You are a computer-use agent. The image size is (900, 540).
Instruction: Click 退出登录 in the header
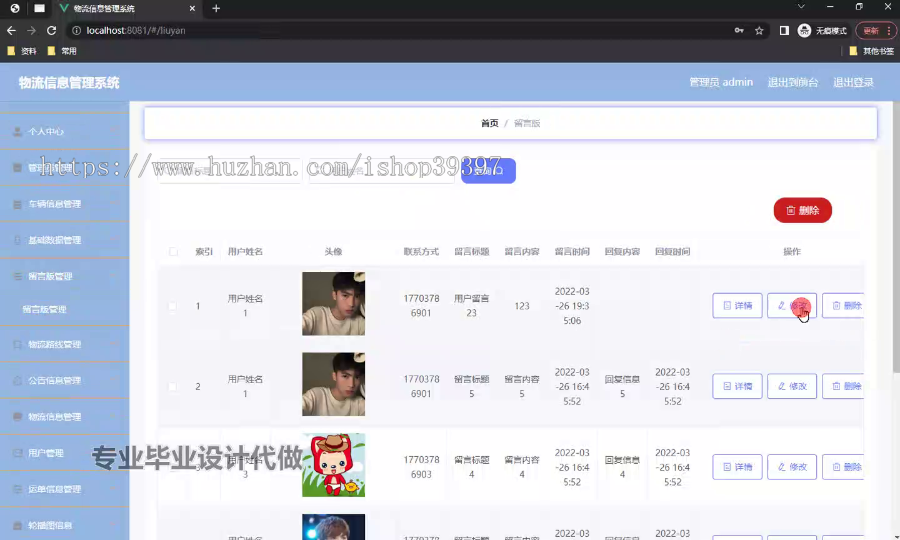coord(853,82)
